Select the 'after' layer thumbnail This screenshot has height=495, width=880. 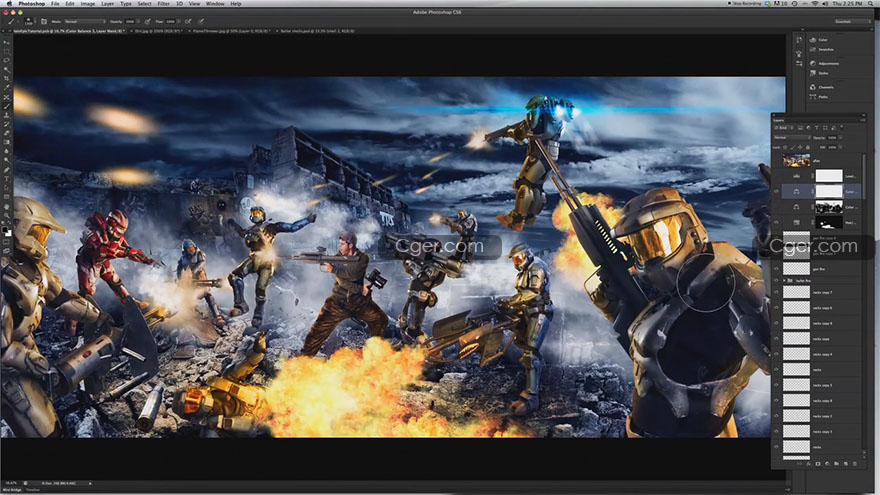796,161
